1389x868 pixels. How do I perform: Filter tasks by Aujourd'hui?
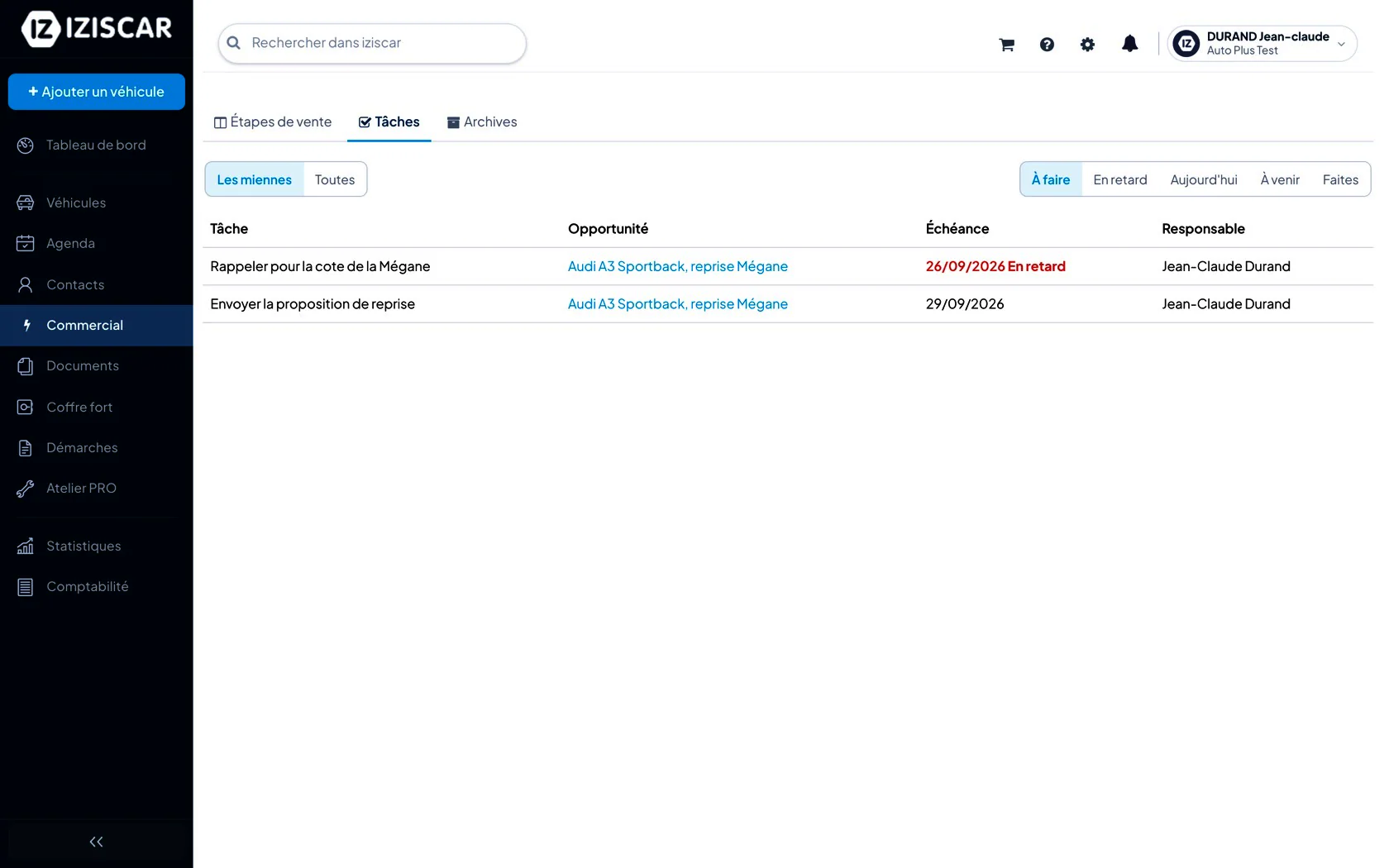(1204, 179)
